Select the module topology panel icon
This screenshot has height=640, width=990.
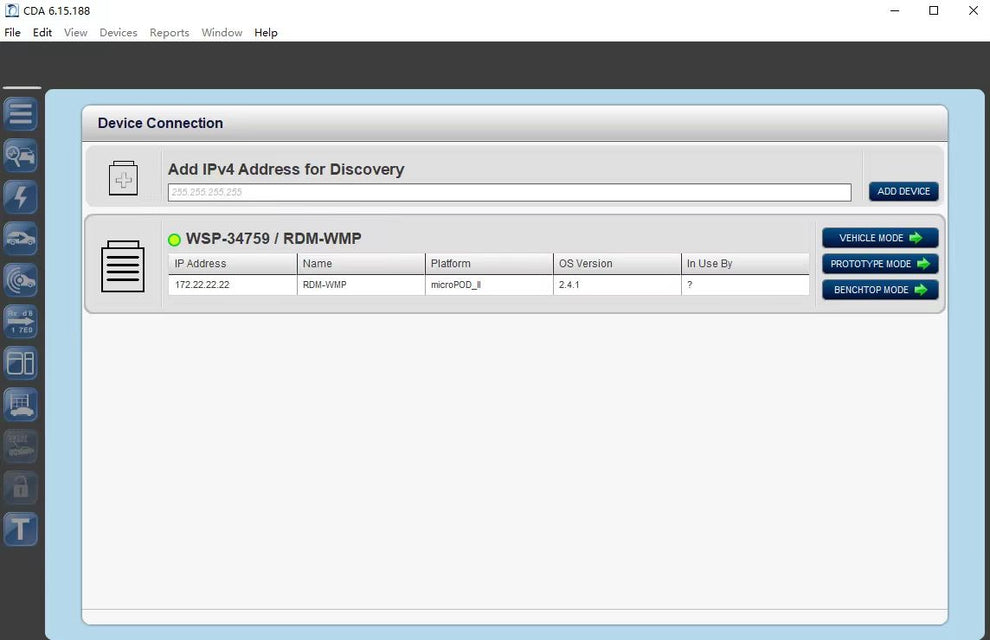pos(20,363)
